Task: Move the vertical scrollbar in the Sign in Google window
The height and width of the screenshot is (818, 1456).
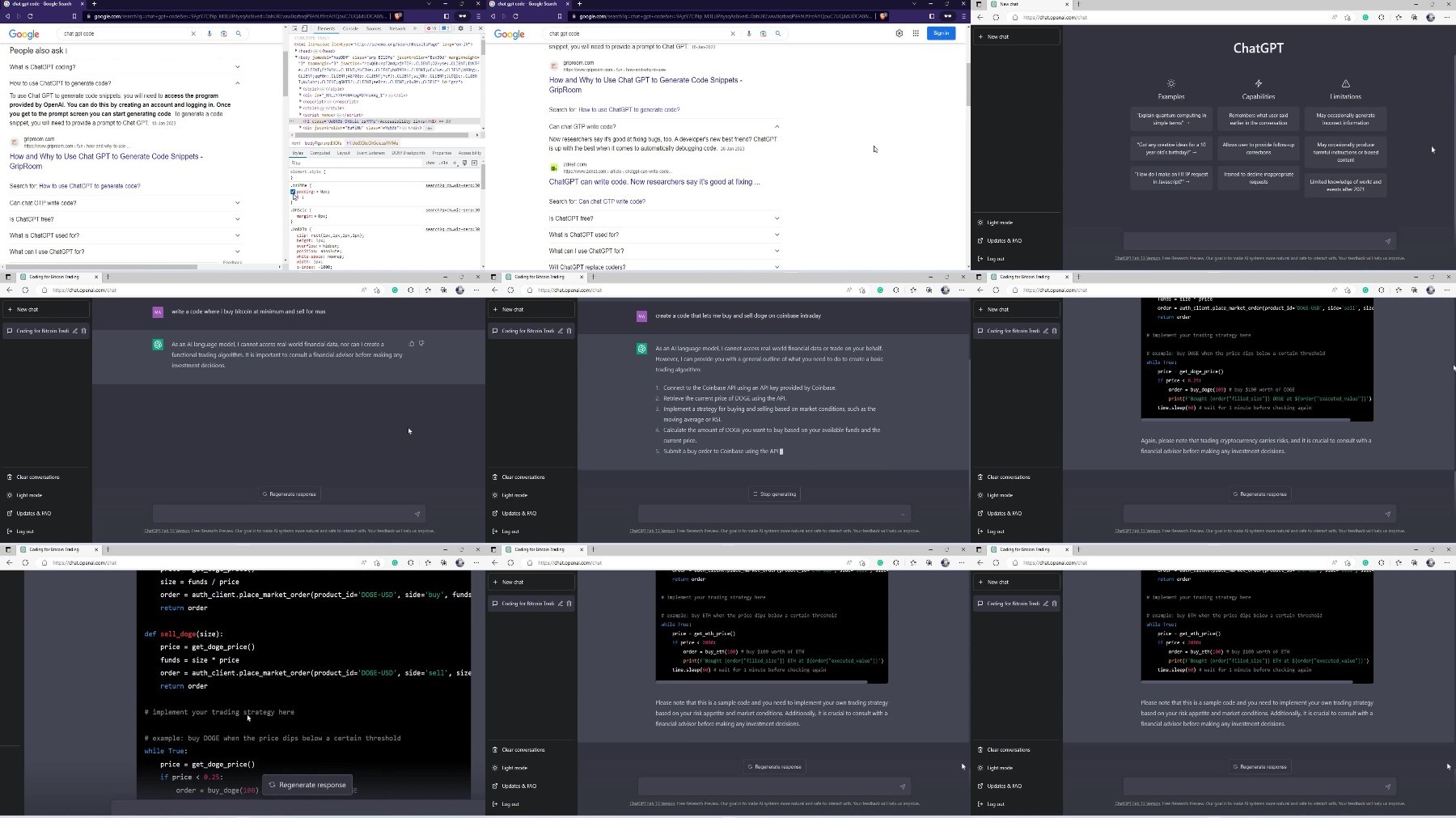Action: click(x=967, y=85)
